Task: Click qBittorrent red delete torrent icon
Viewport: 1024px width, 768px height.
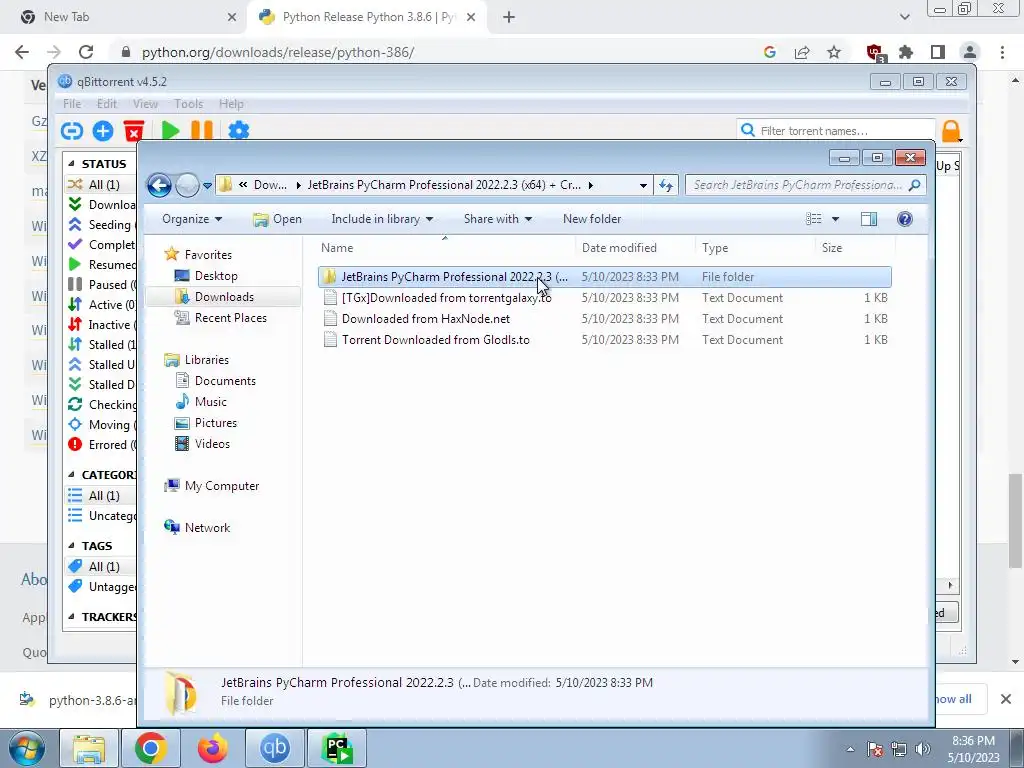Action: [x=134, y=131]
